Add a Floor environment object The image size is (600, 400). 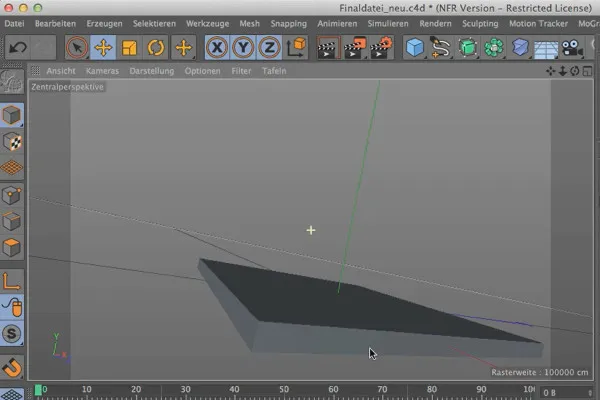546,48
